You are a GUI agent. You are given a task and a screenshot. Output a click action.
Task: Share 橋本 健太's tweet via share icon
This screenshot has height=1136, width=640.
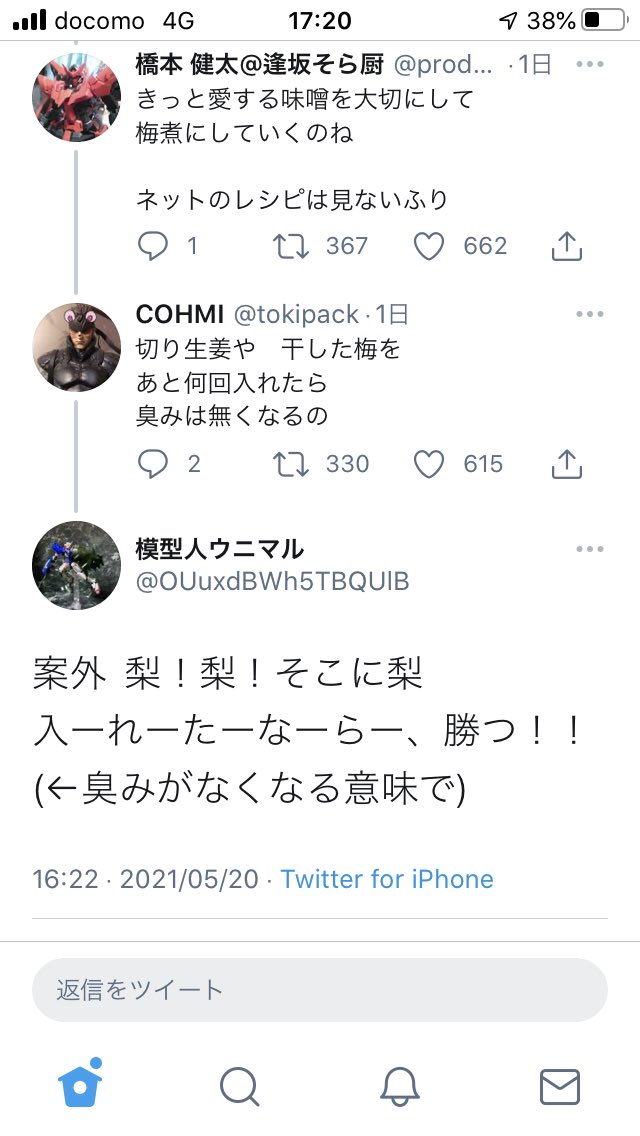click(567, 246)
